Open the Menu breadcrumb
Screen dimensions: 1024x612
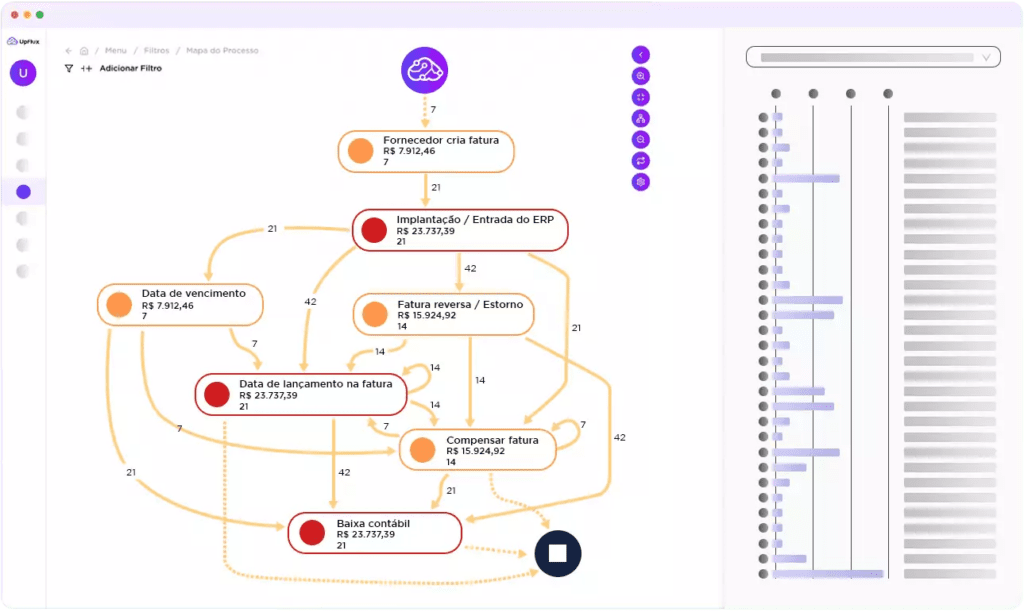tap(116, 50)
